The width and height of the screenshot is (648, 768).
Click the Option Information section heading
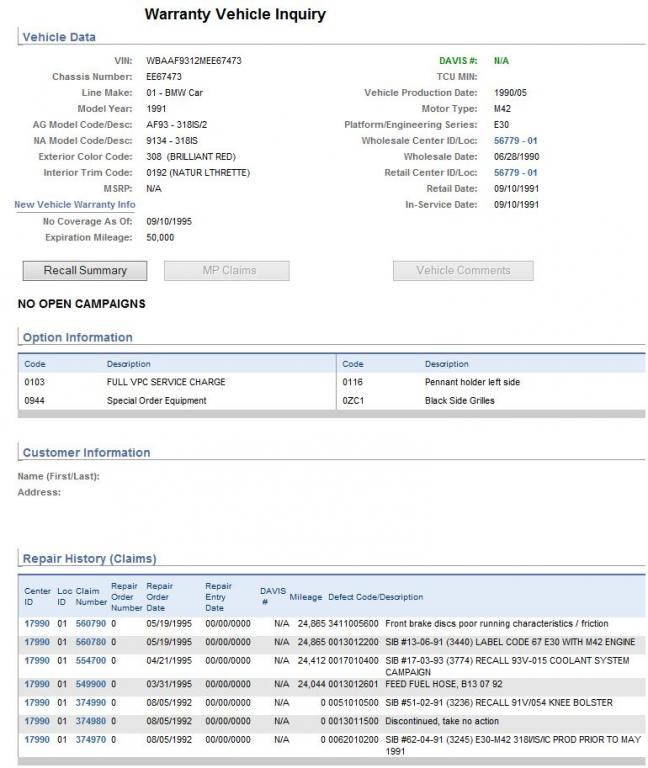77,338
